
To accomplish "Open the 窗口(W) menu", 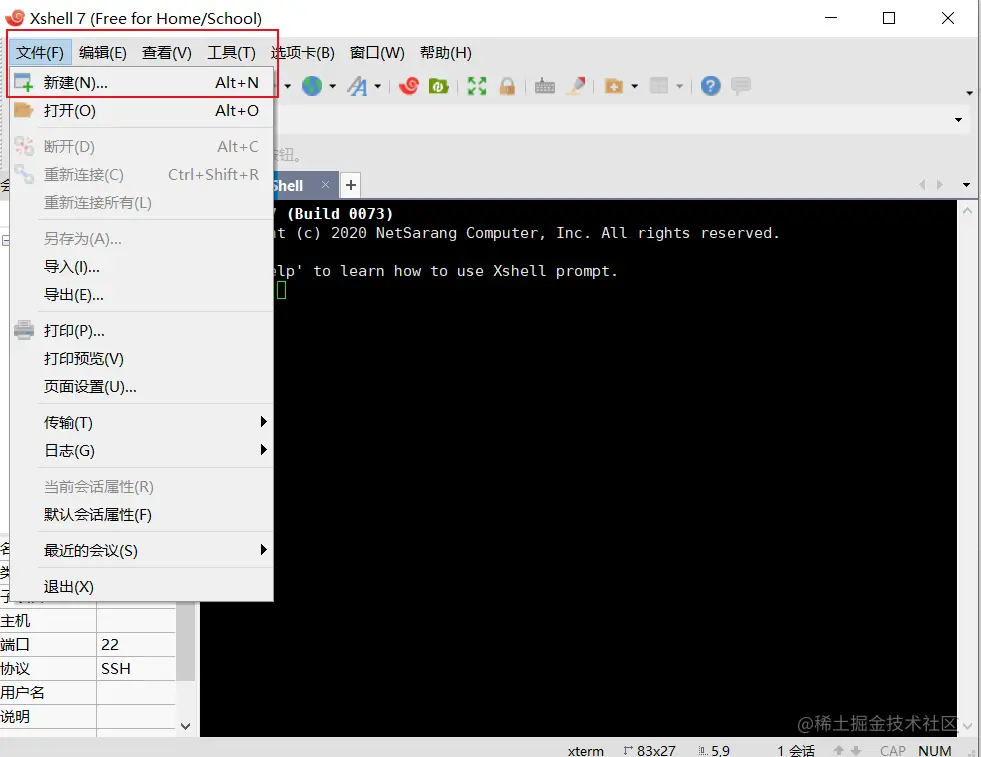I will [x=377, y=53].
